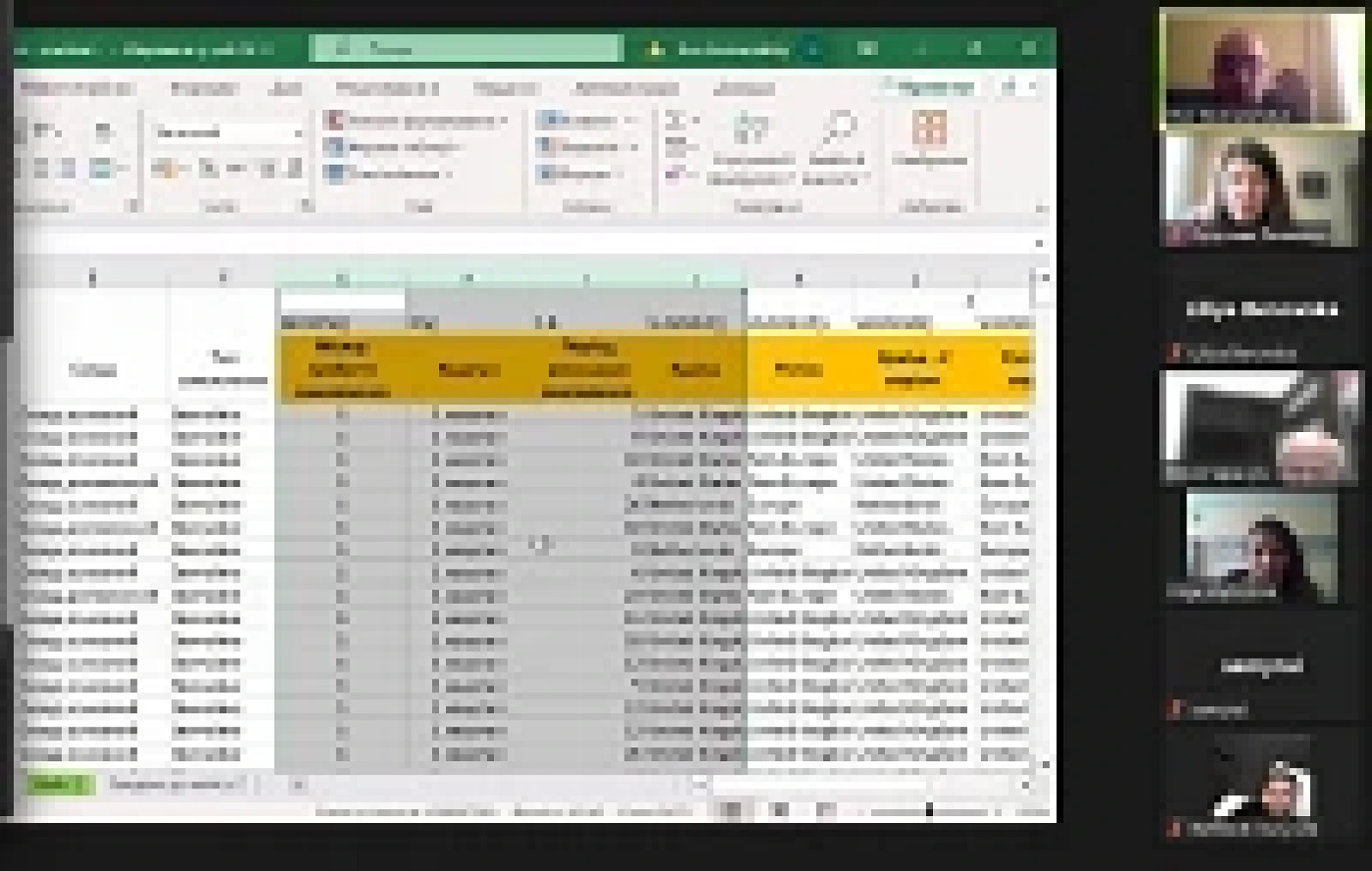The image size is (1372, 871).
Task: Switch to Page Layout view in status bar
Action: [x=781, y=812]
